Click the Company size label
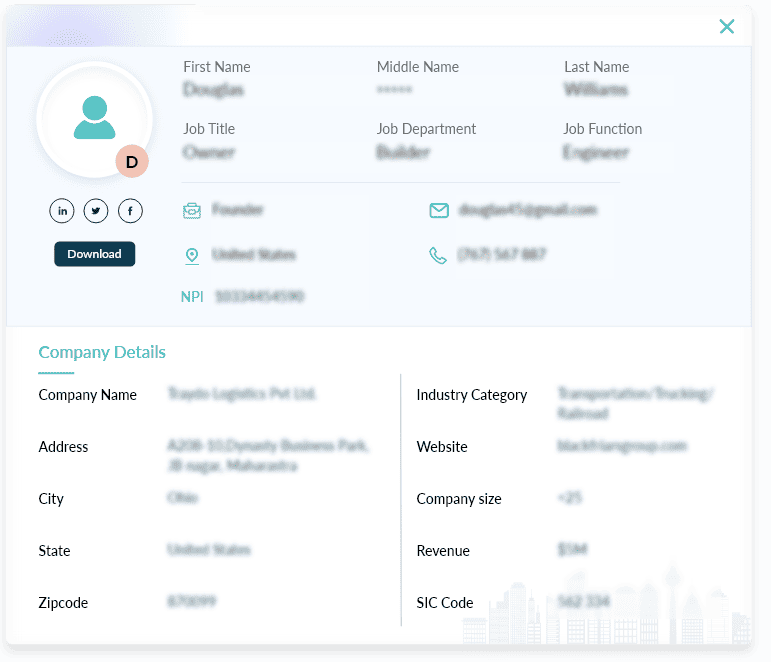The height and width of the screenshot is (662, 771). 459,499
